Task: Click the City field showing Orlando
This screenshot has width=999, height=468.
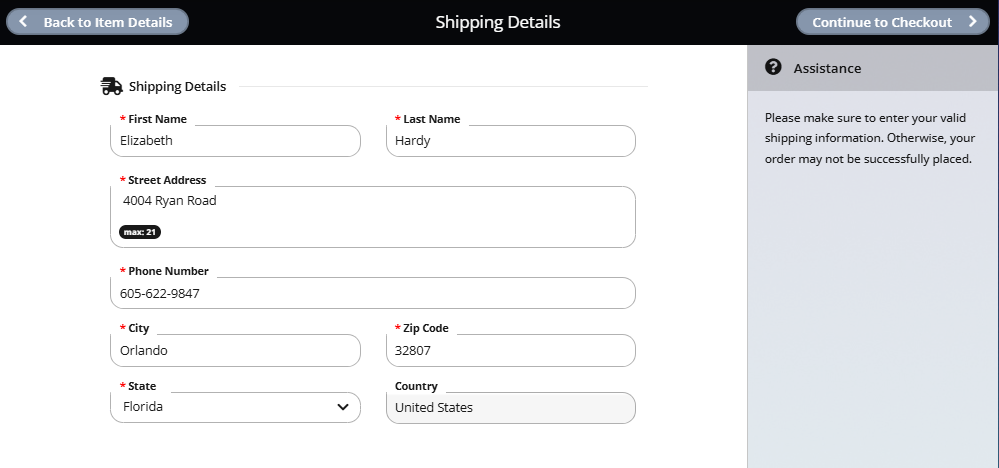Action: point(235,351)
